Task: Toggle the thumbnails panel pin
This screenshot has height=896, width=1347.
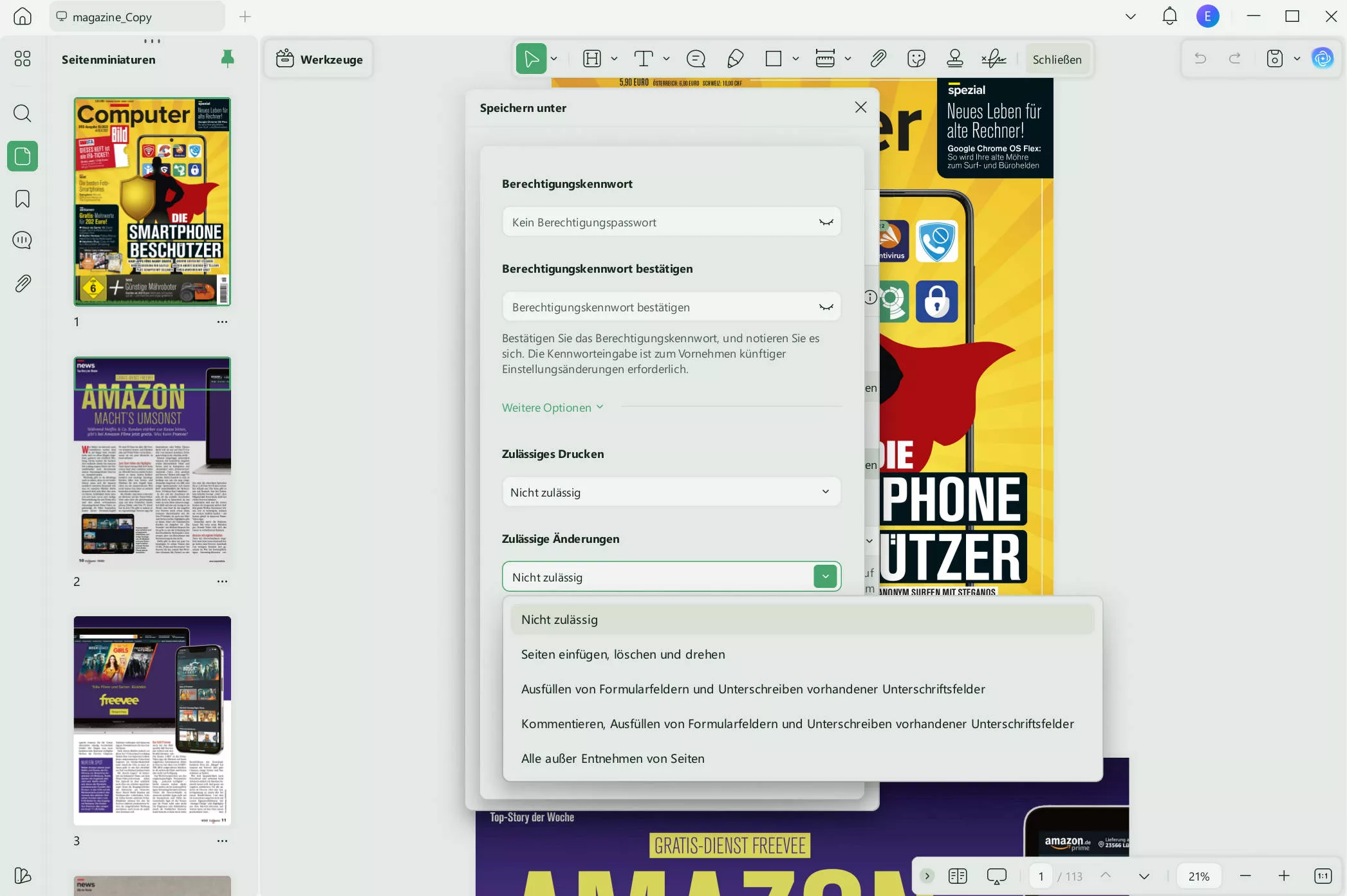Action: (x=227, y=59)
